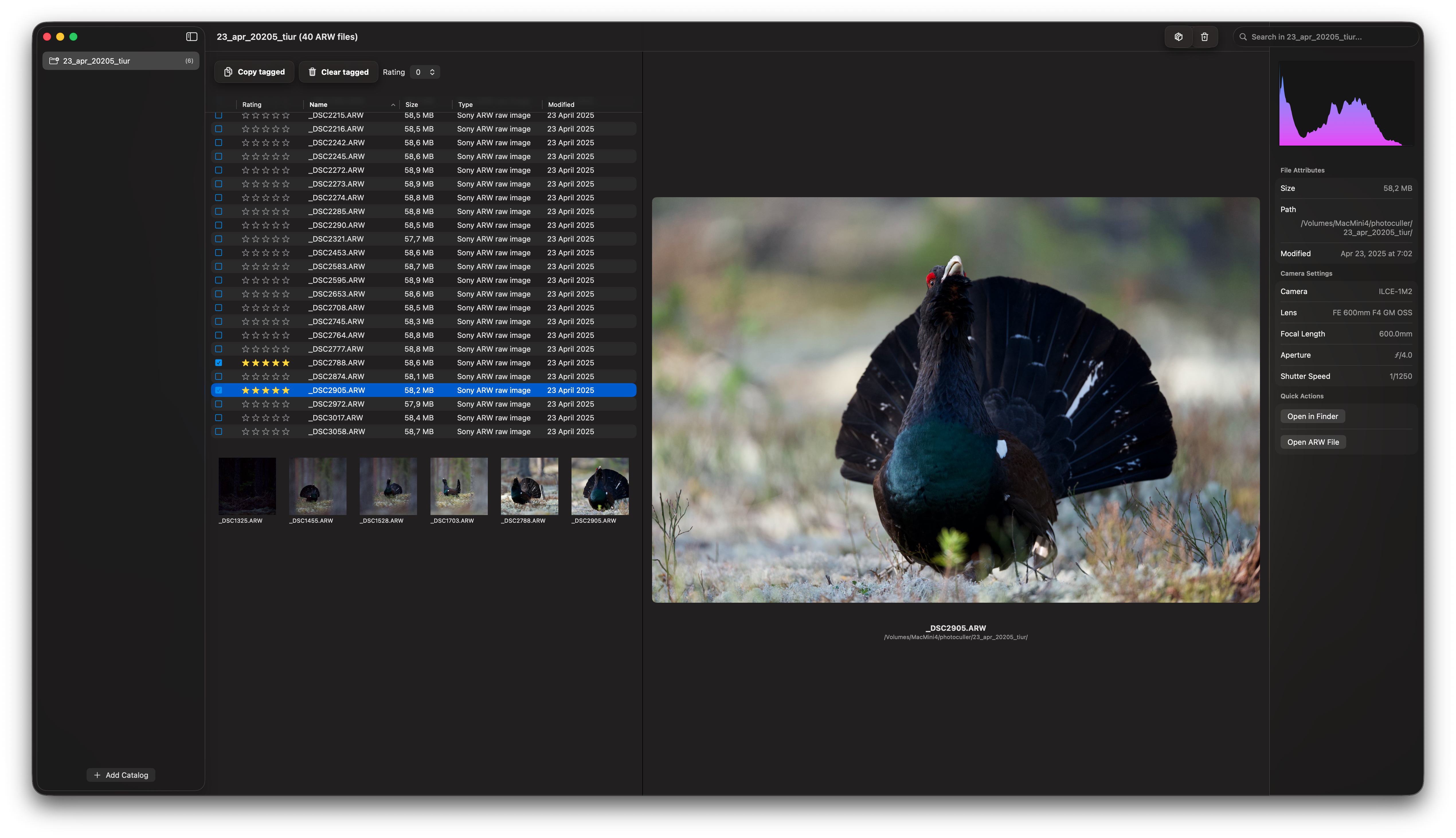
Task: Untick the checkbox on _DSC2905.ARW
Action: click(219, 390)
